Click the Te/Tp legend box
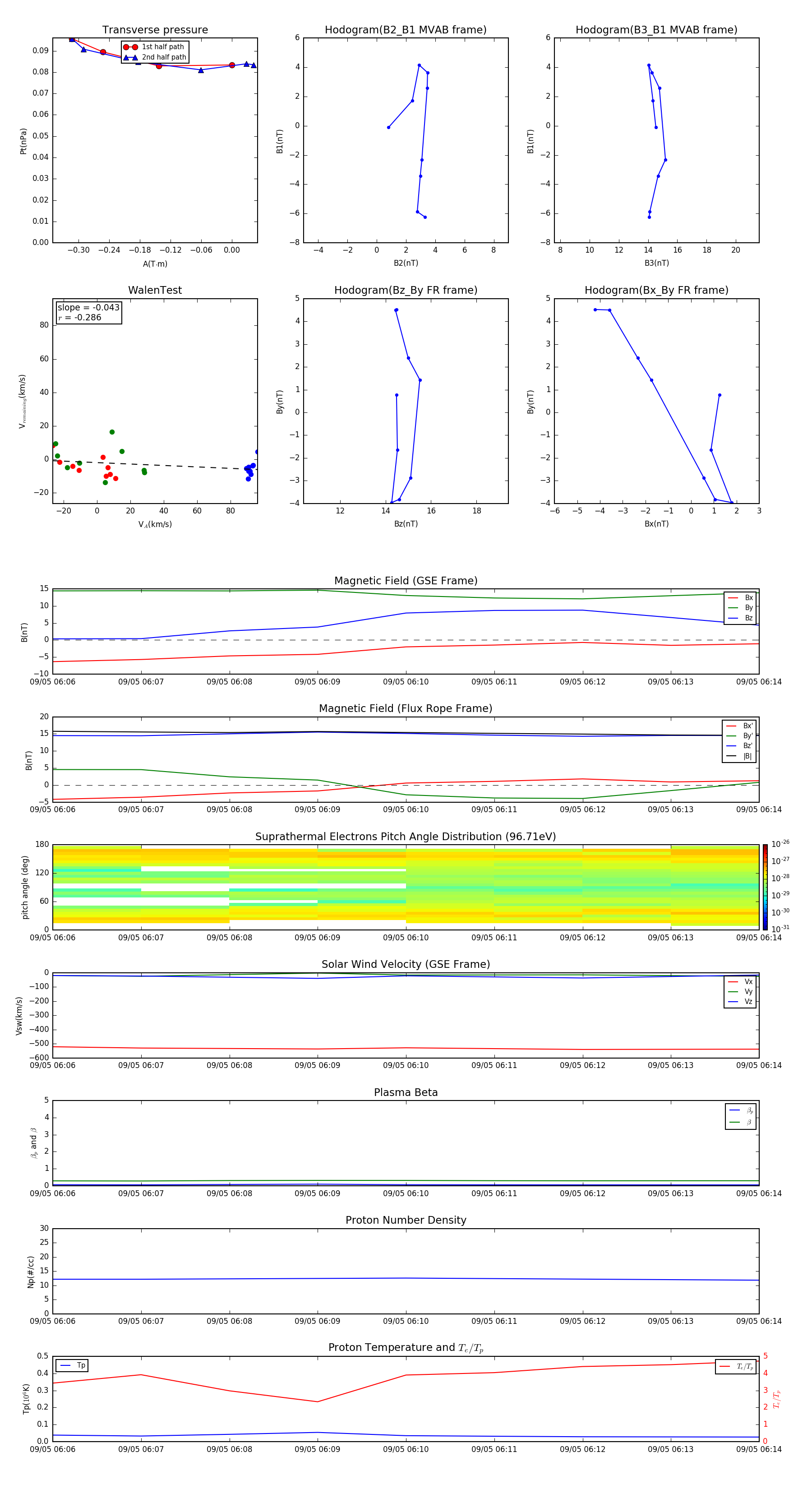 [736, 1366]
